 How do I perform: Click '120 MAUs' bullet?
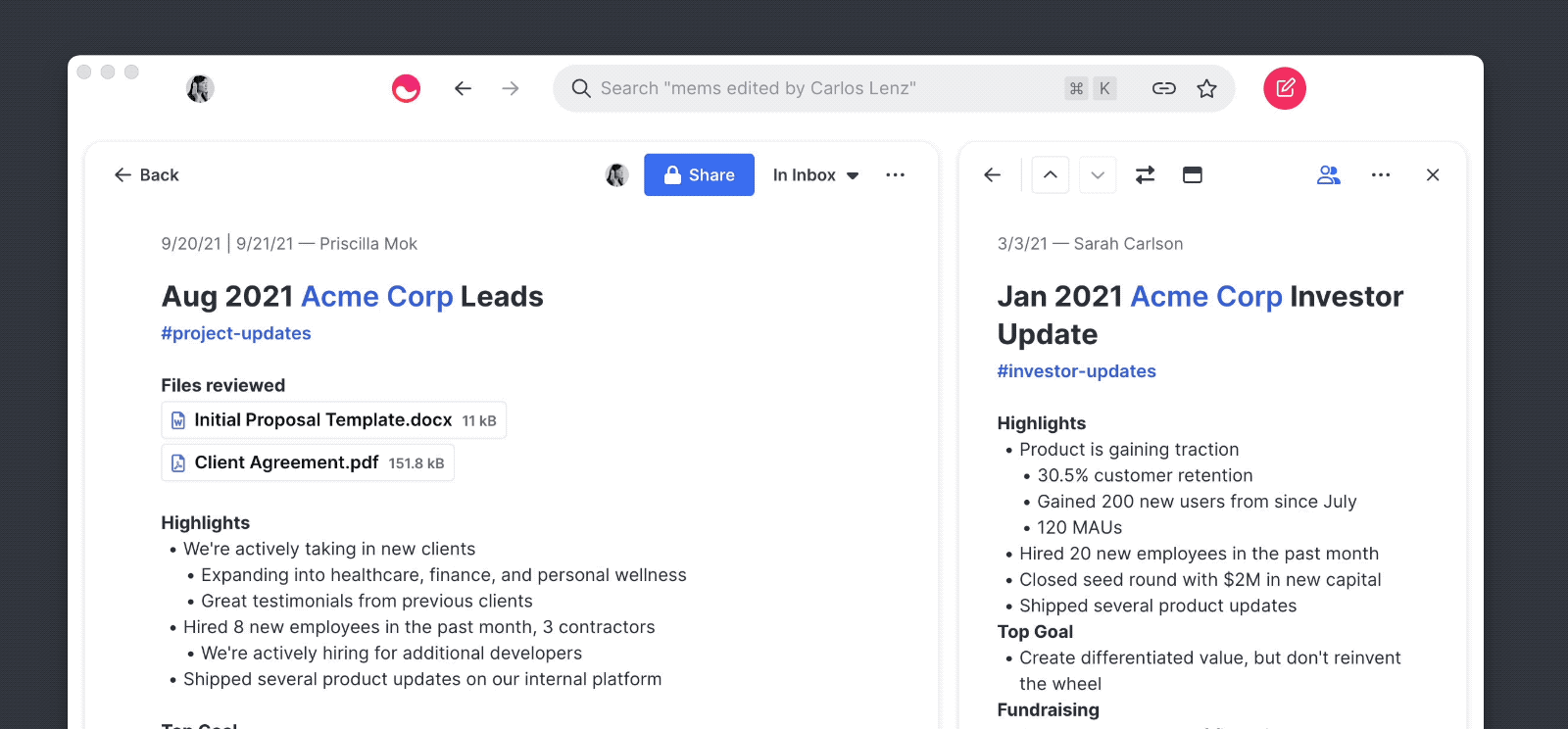[1080, 527]
